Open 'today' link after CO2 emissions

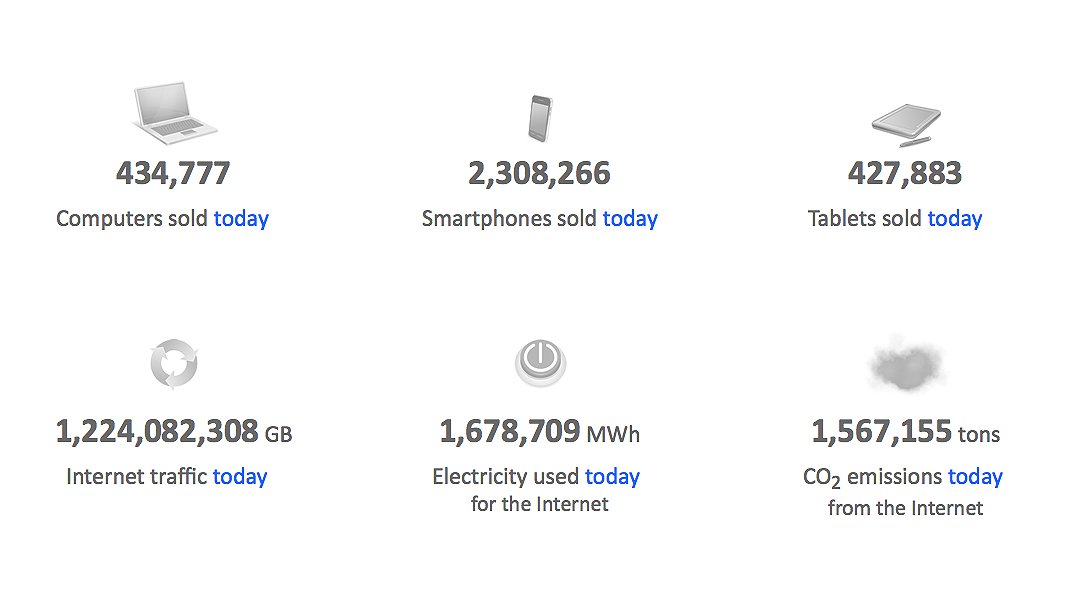point(975,477)
